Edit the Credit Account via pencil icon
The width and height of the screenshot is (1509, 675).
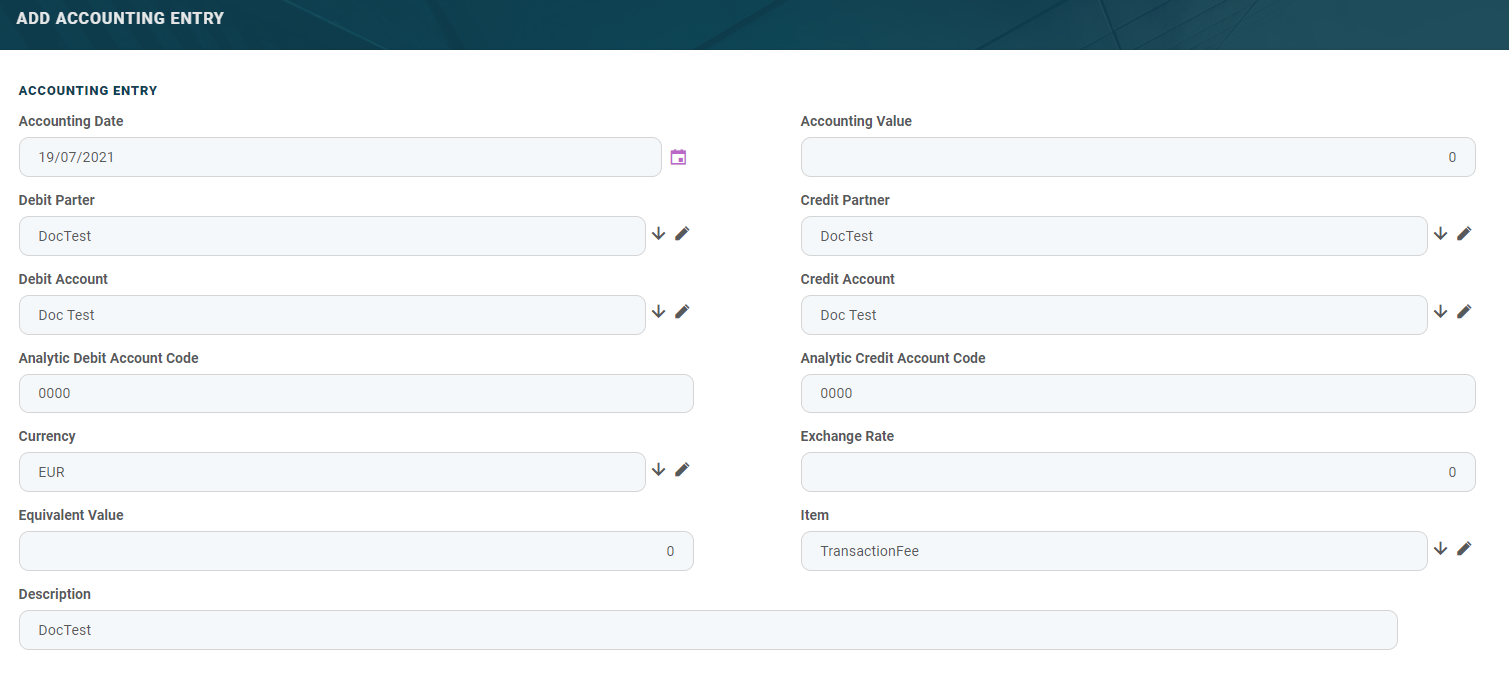click(x=1464, y=311)
